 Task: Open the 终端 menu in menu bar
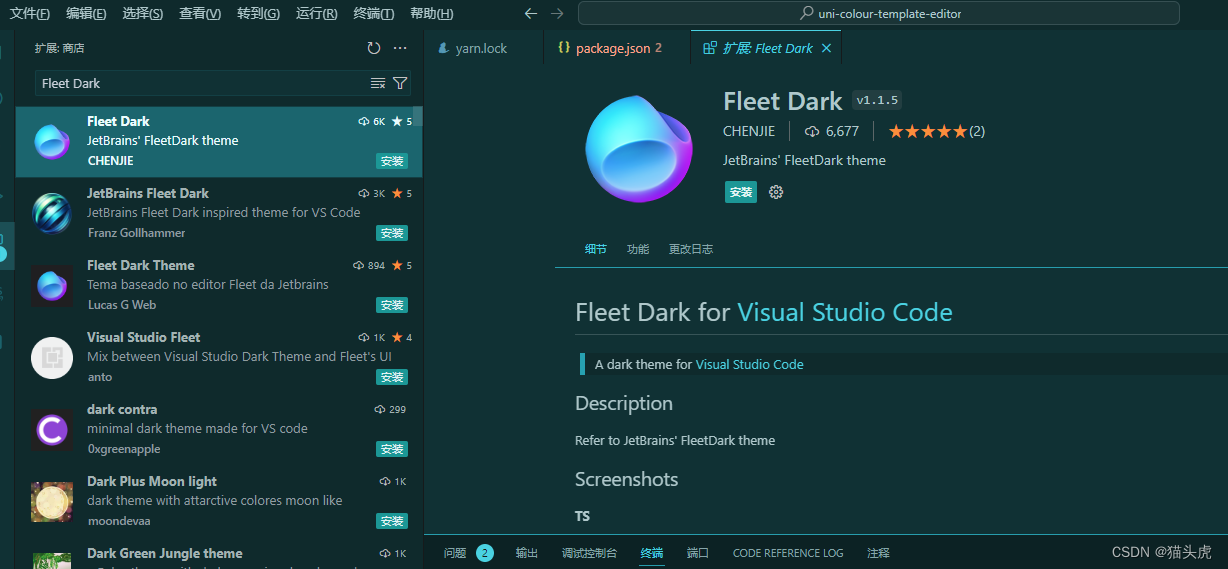tap(374, 14)
